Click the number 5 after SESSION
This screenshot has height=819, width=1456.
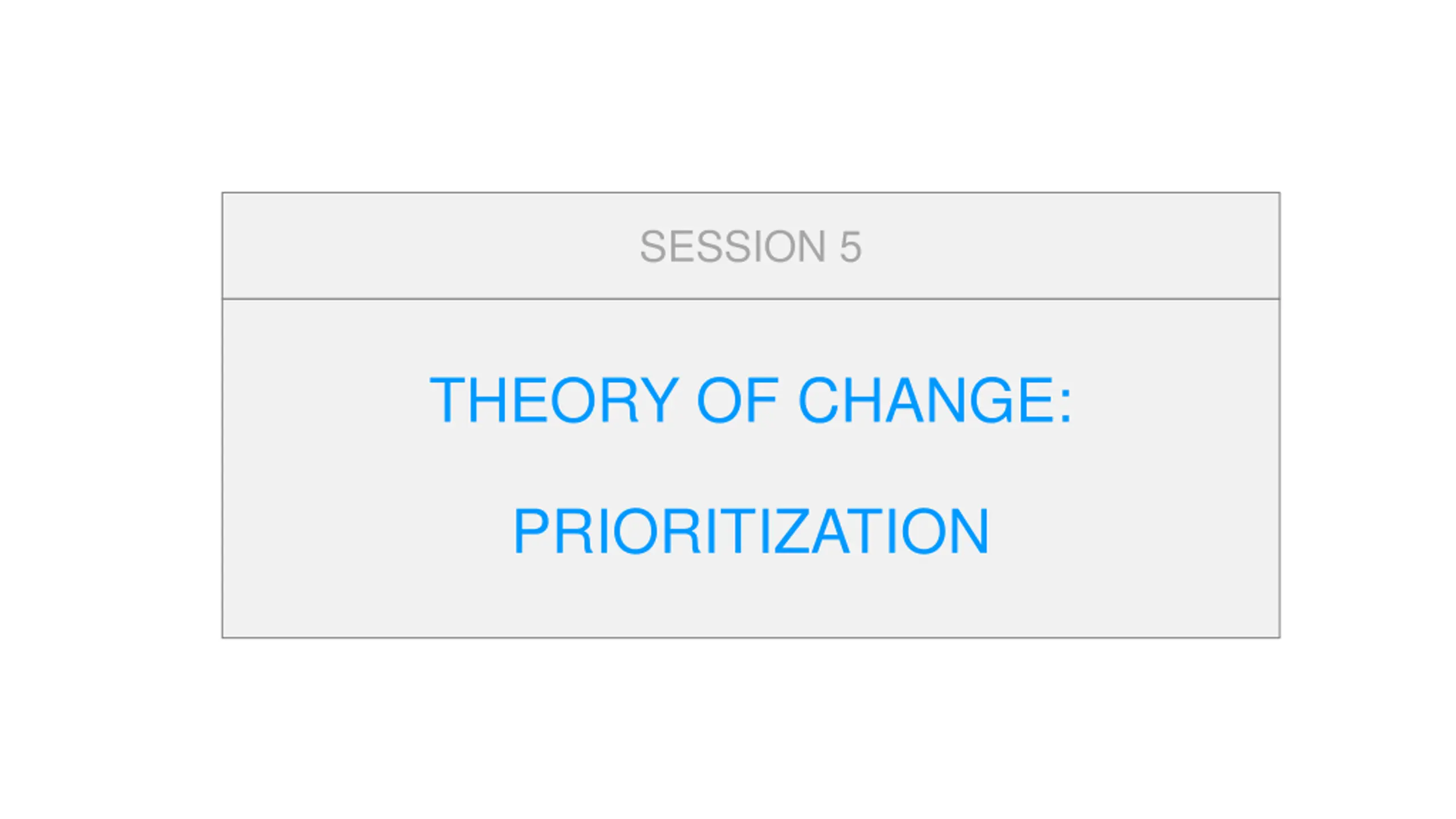click(851, 247)
